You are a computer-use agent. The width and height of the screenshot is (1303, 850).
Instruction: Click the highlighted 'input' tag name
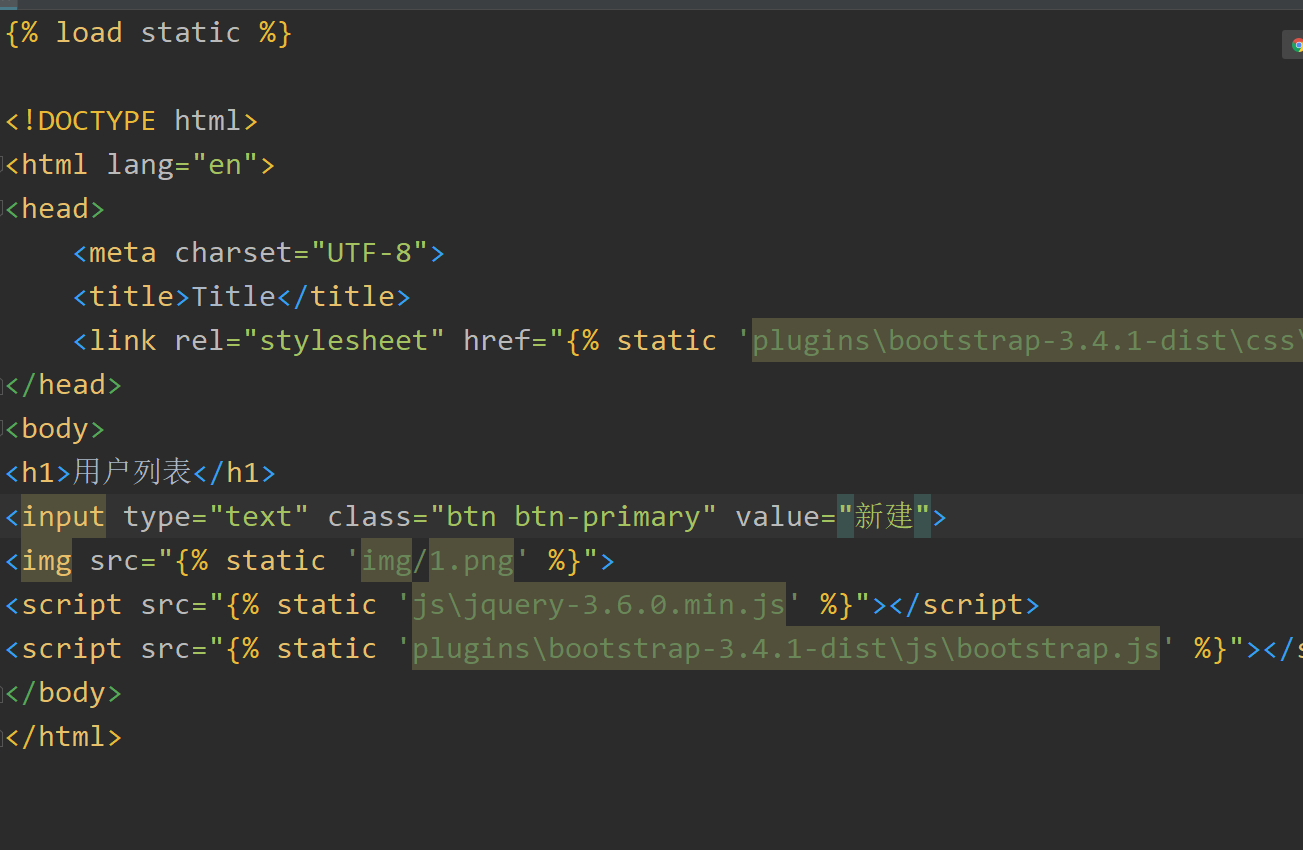(64, 517)
